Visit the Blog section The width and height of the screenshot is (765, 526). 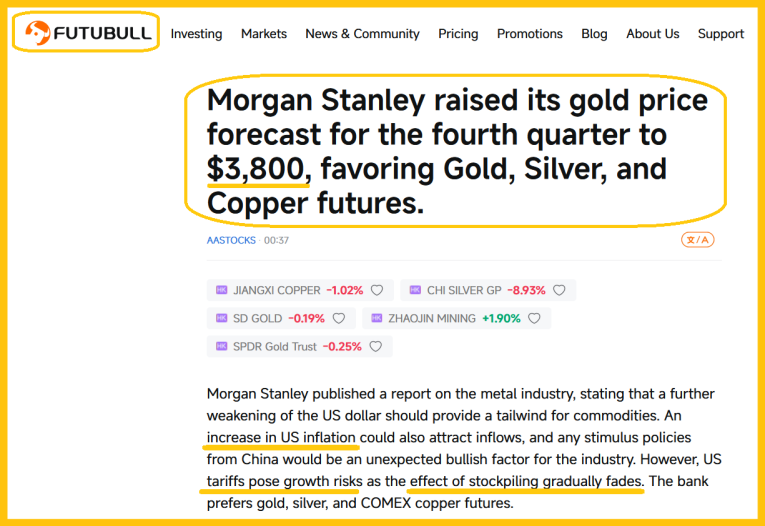594,34
